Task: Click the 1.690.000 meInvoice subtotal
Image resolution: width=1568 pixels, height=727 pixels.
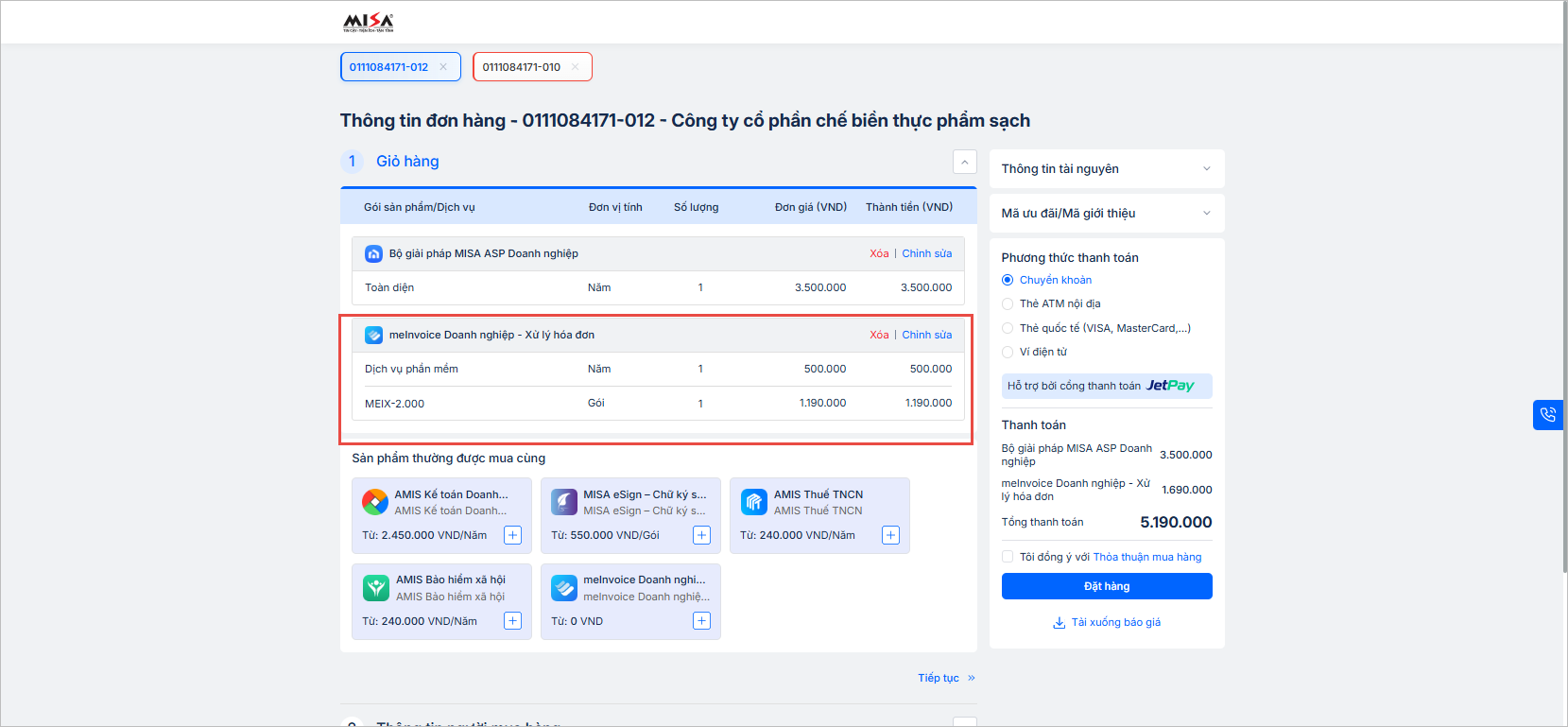Action: coord(1187,490)
